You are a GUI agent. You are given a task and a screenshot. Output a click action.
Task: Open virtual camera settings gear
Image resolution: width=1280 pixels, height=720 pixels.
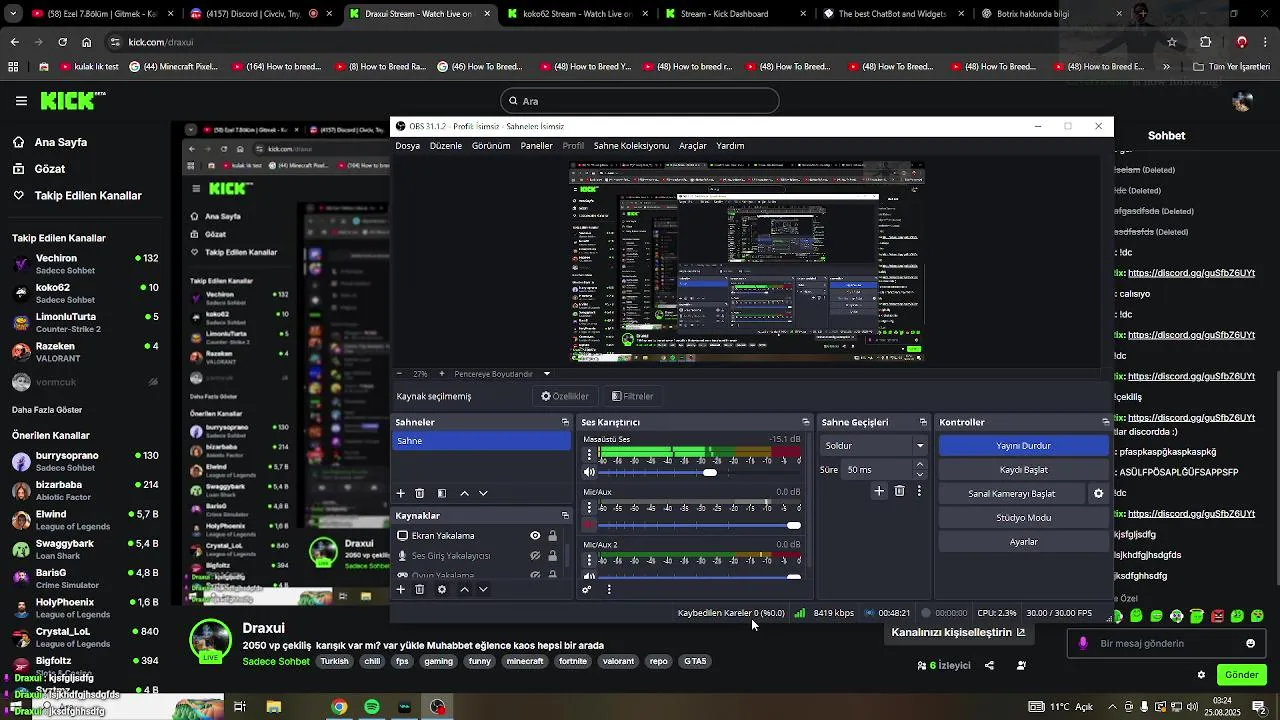tap(1098, 493)
